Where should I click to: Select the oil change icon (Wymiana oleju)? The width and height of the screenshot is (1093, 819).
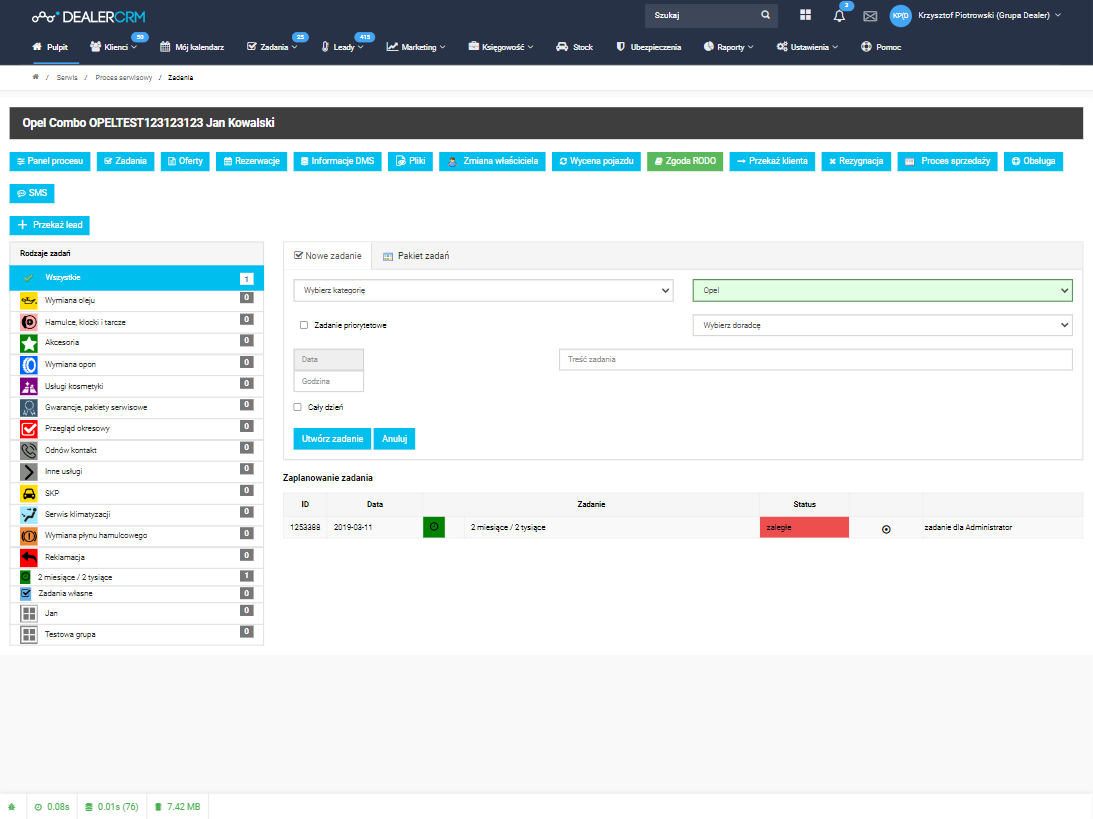29,300
